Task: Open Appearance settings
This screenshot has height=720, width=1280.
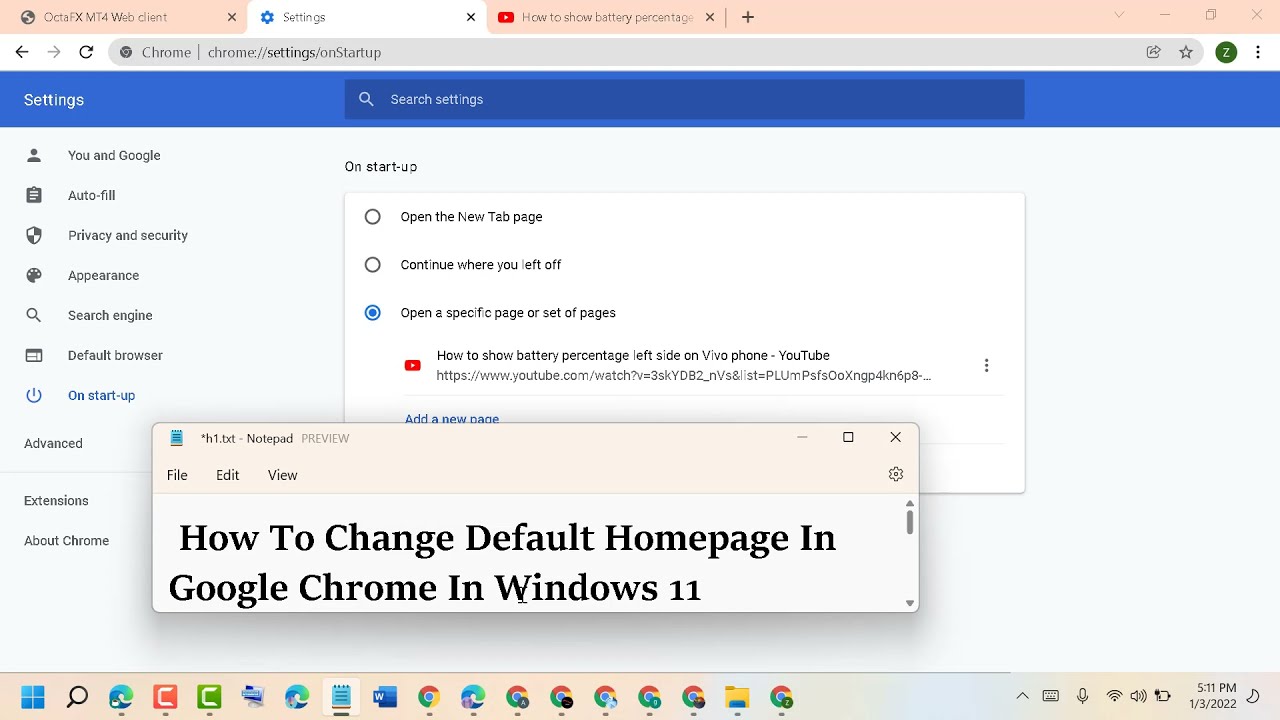Action: 103,275
